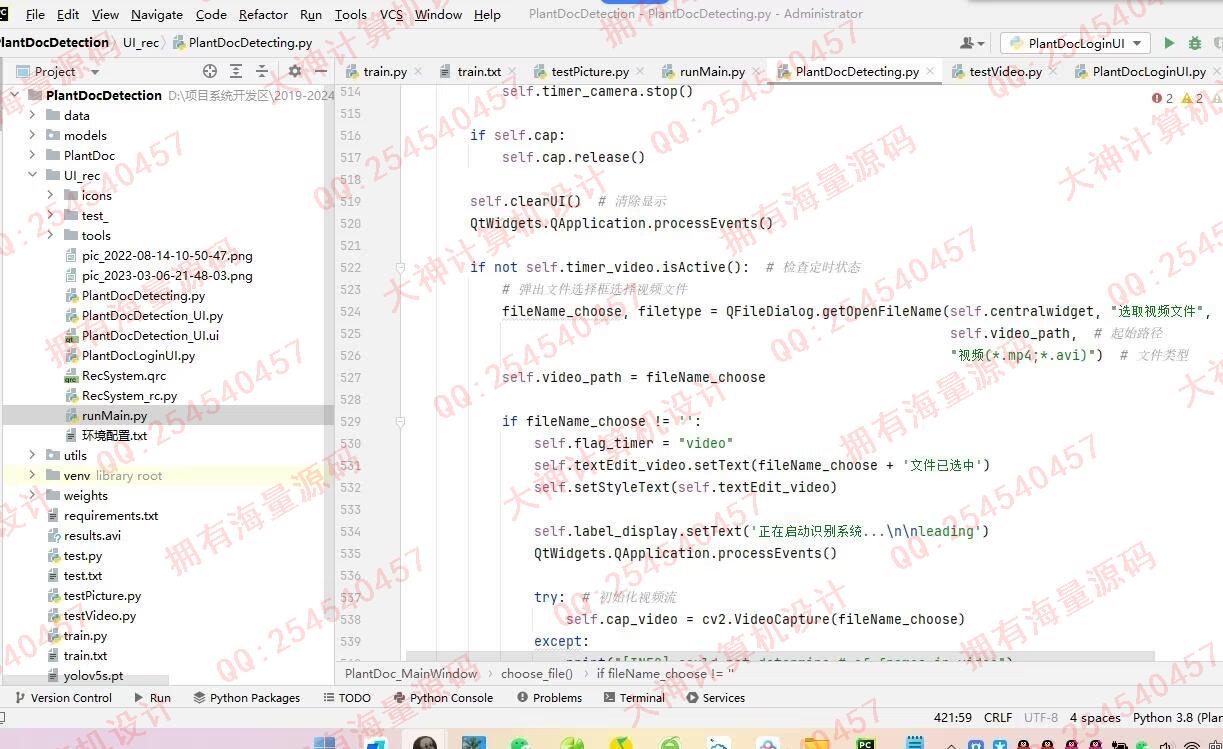Viewport: 1223px width, 749px height.
Task: Open the Edit menu
Action: click(x=68, y=14)
